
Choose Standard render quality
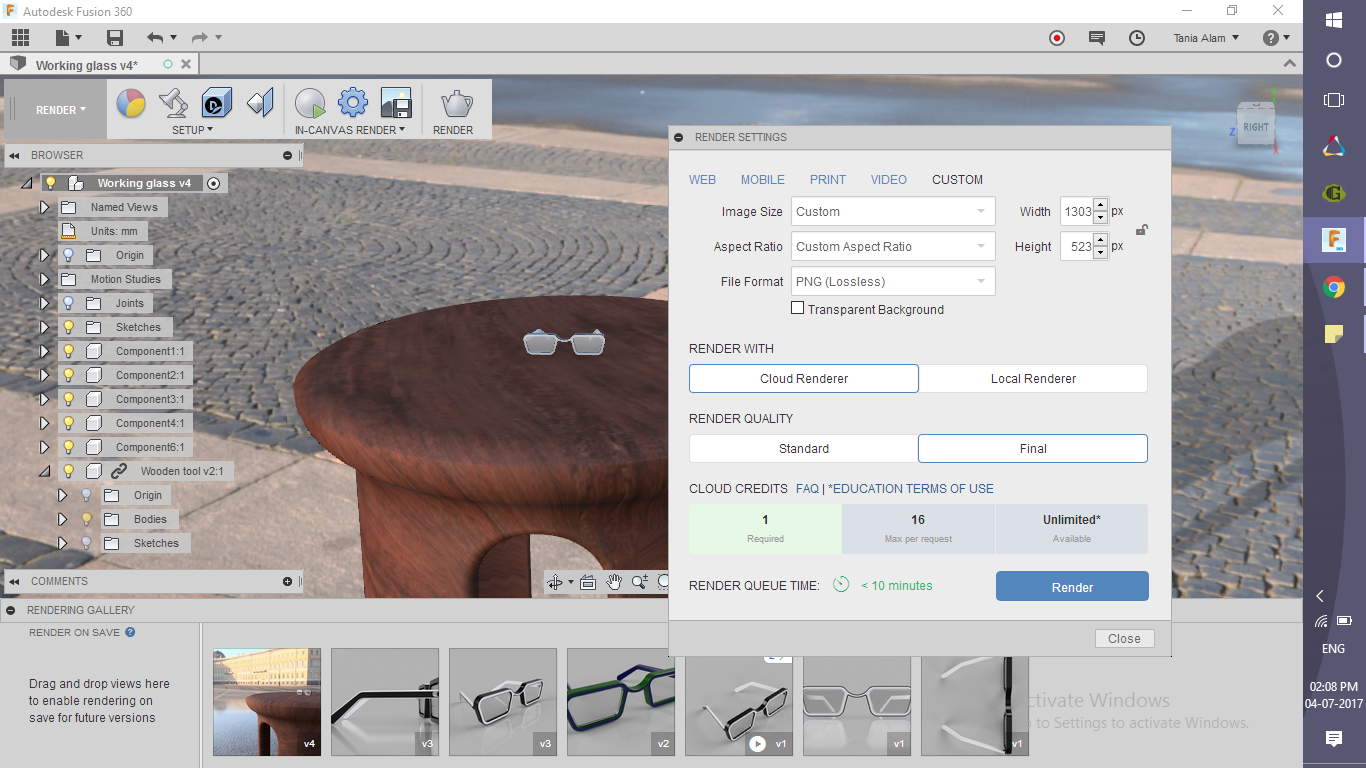(804, 449)
